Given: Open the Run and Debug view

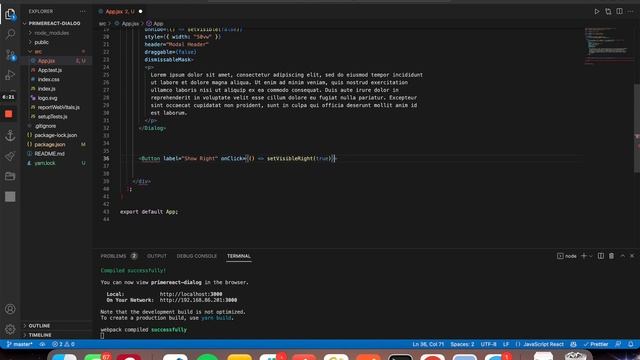Looking at the screenshot, I should [x=10, y=75].
